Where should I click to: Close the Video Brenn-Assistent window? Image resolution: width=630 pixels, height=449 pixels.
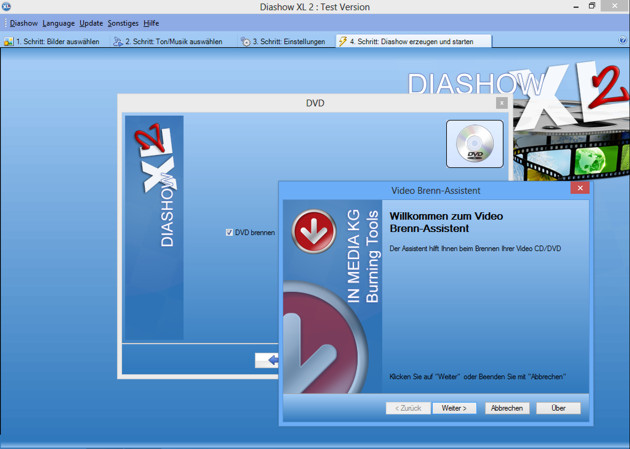point(580,188)
